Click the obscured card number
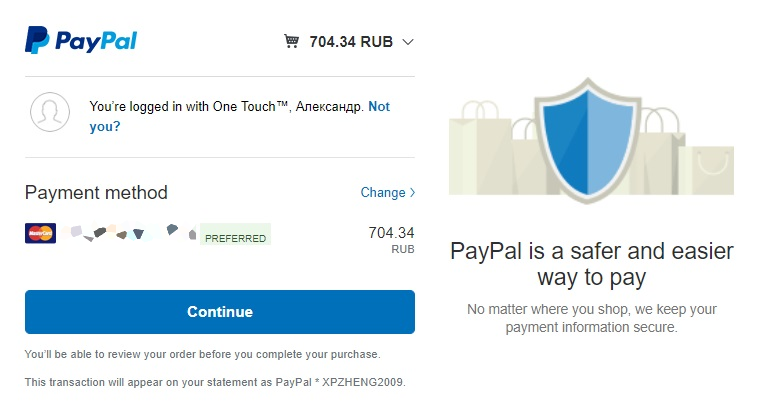Viewport: 766px width, 413px height. click(x=128, y=234)
